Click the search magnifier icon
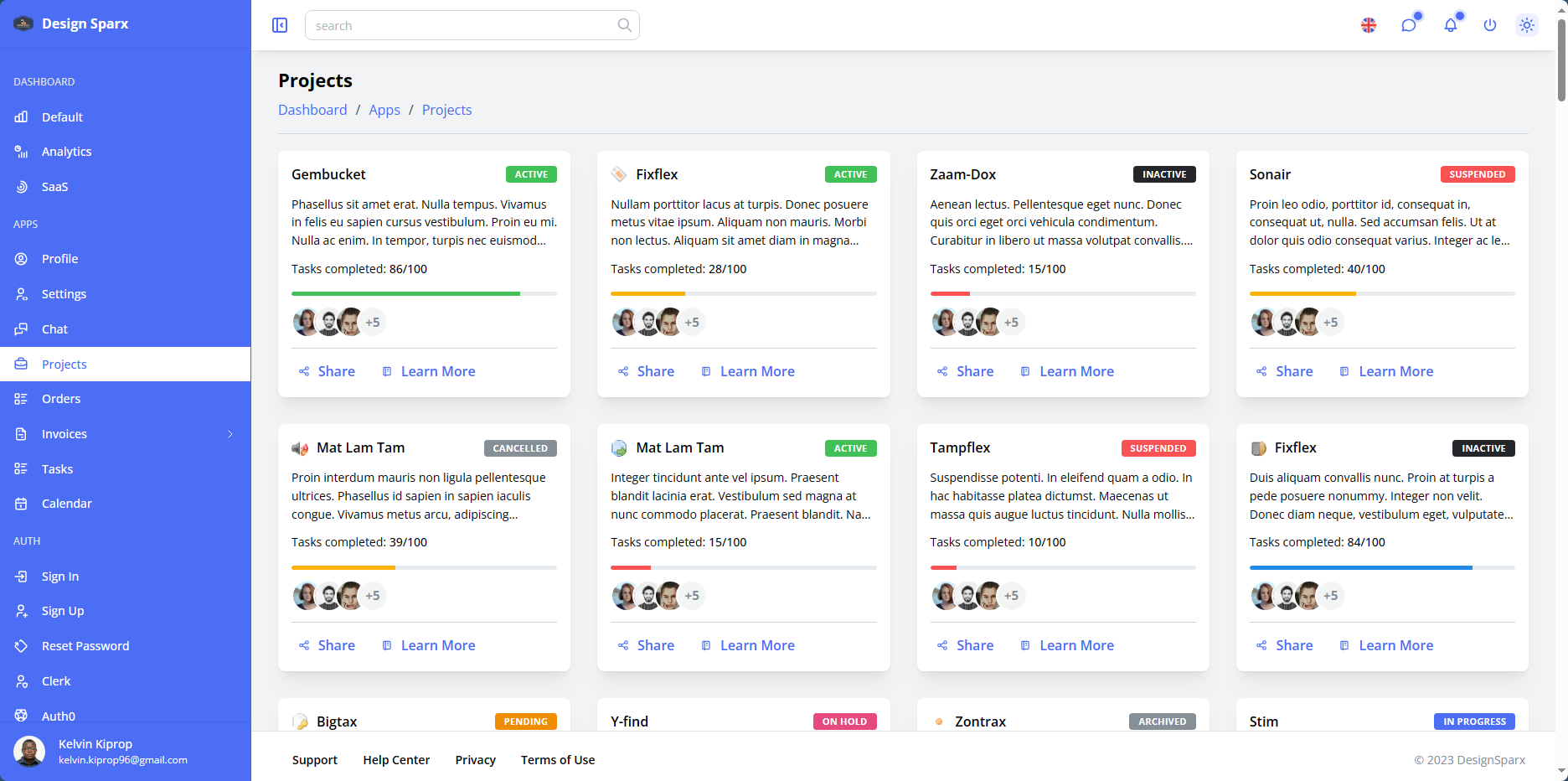Screen dimensions: 1568x781 (x=624, y=25)
